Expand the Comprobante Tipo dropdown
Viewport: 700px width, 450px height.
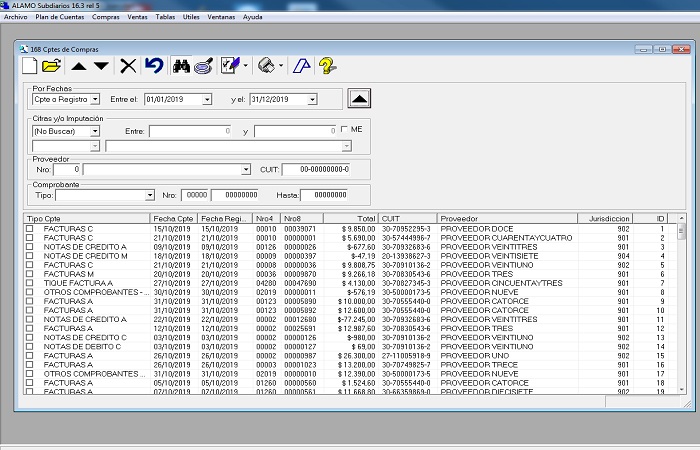click(x=150, y=195)
